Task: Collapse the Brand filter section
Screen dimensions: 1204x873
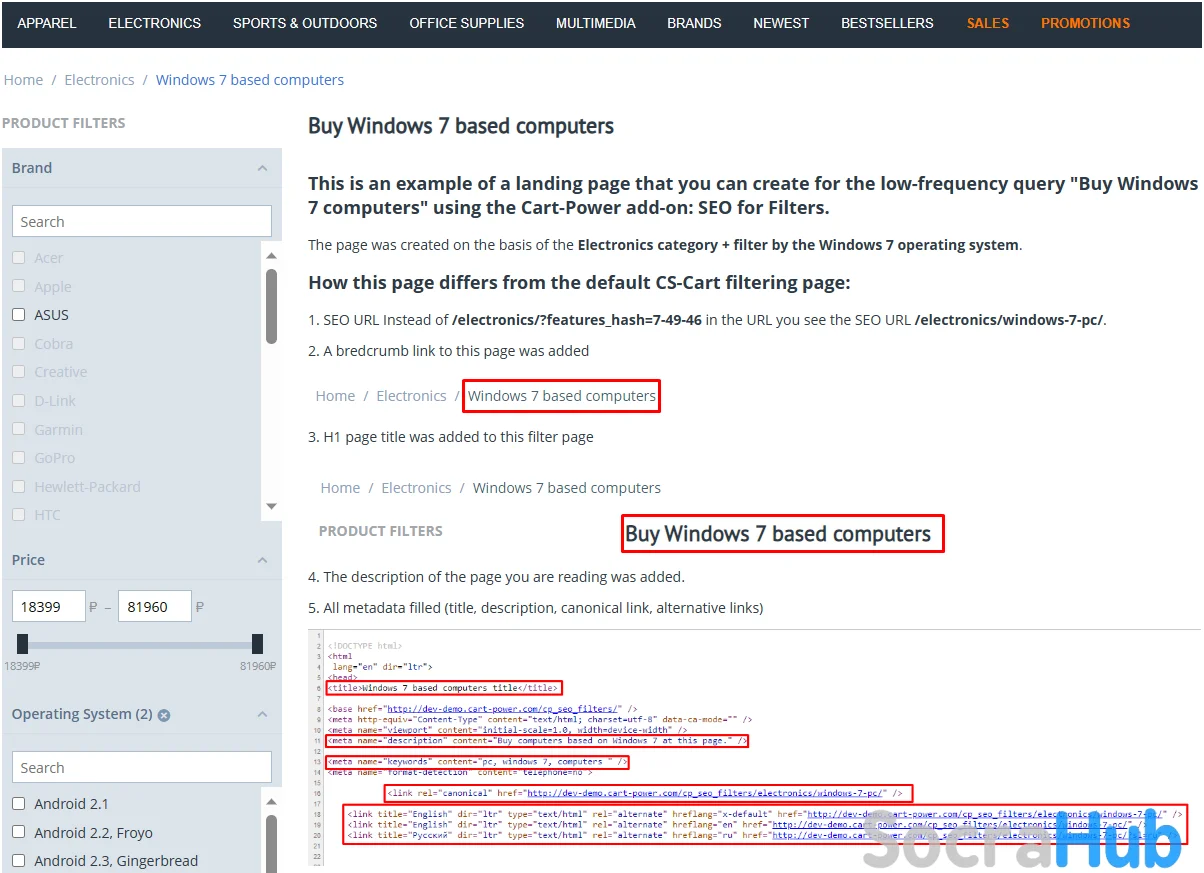Action: point(262,168)
